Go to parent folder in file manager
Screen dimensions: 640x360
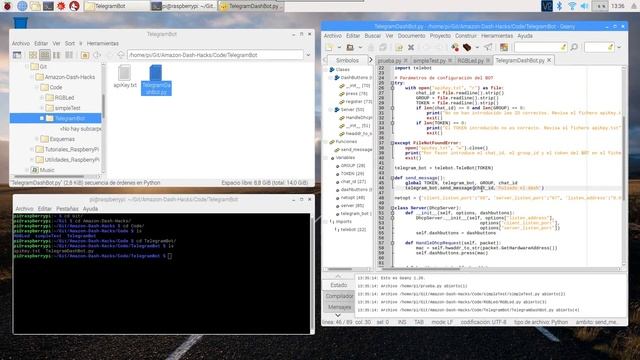(x=121, y=55)
